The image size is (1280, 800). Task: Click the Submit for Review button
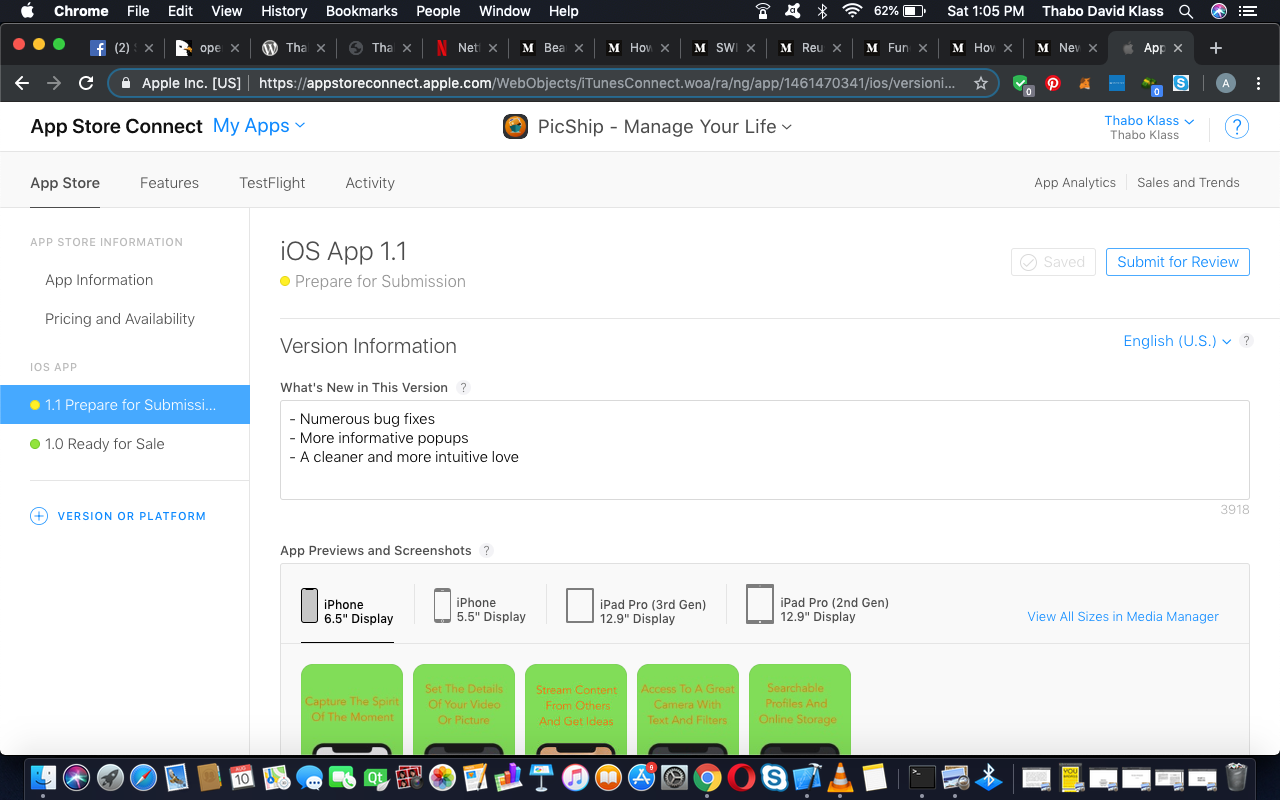pyautogui.click(x=1178, y=262)
